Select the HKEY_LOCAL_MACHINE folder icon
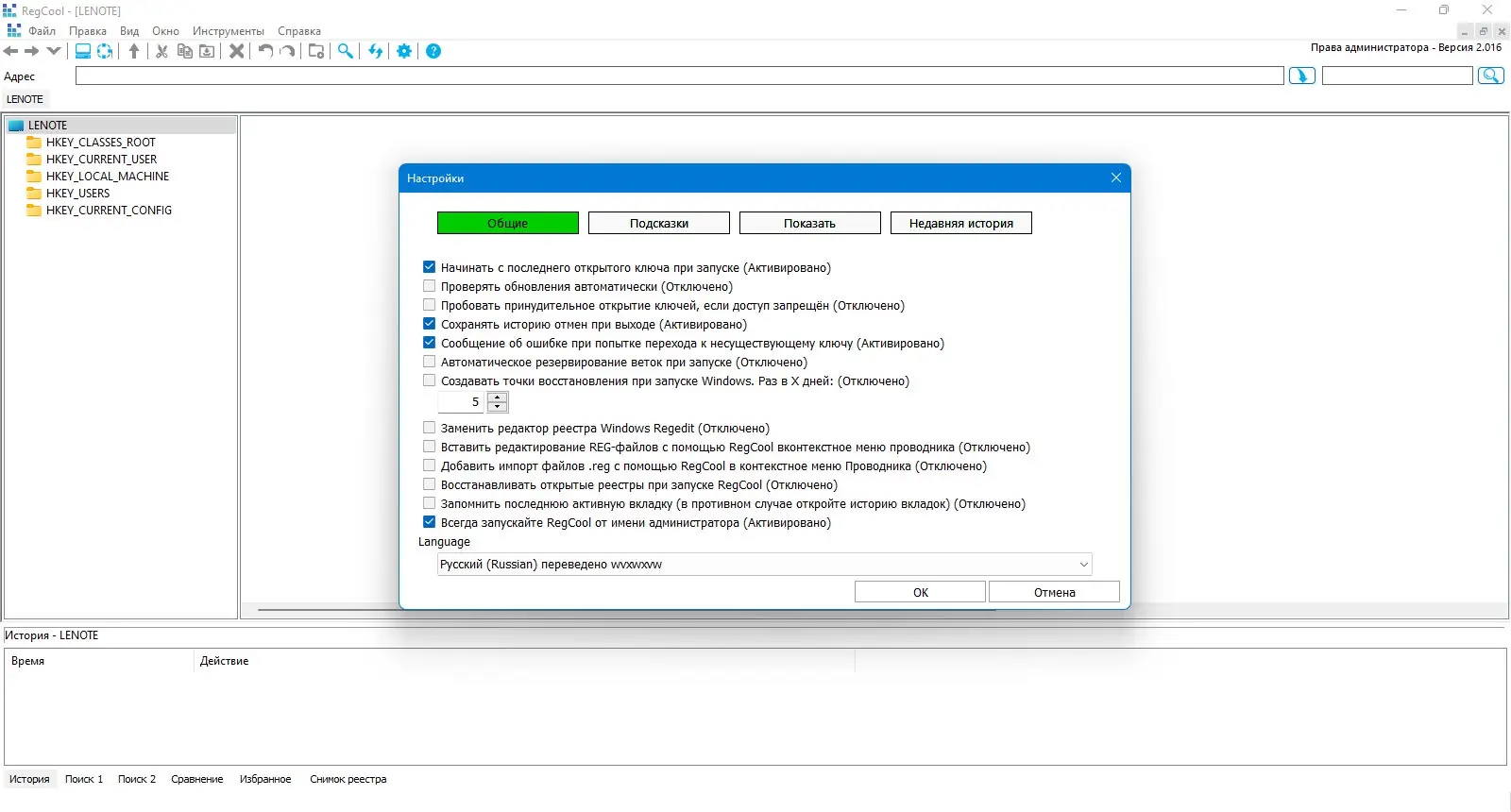The width and height of the screenshot is (1511, 812). [x=34, y=177]
